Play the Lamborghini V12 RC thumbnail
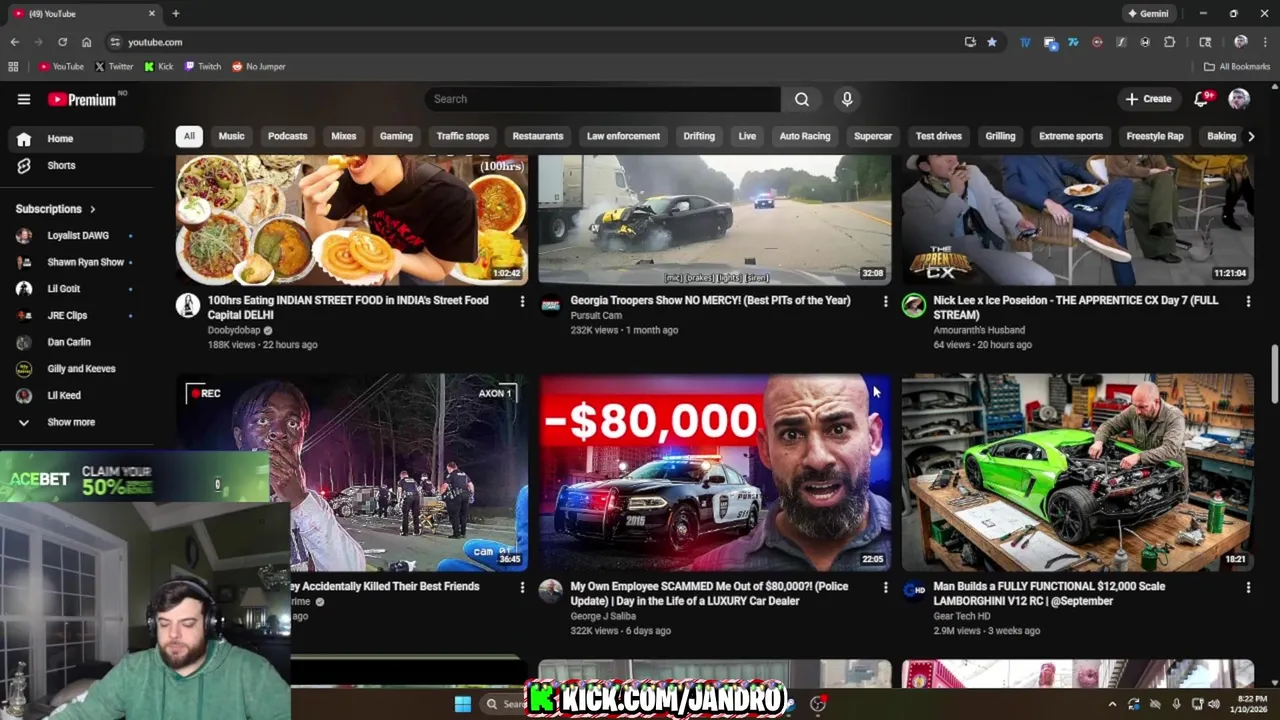This screenshot has height=720, width=1280. point(1078,472)
